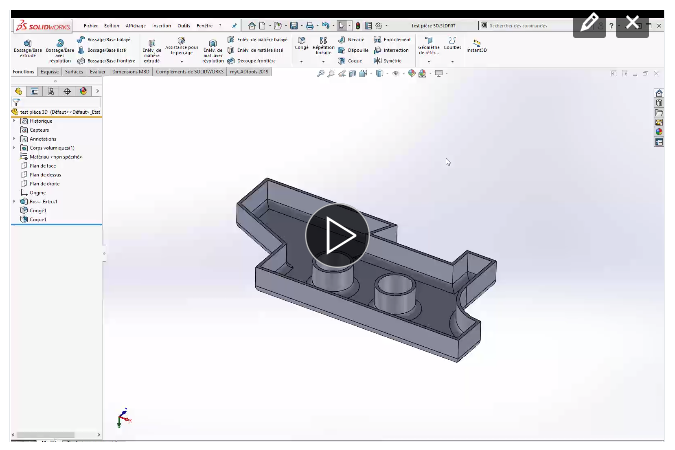Image resolution: width=675 pixels, height=450 pixels.
Task: Open dropdown under Courbes
Action: (452, 62)
